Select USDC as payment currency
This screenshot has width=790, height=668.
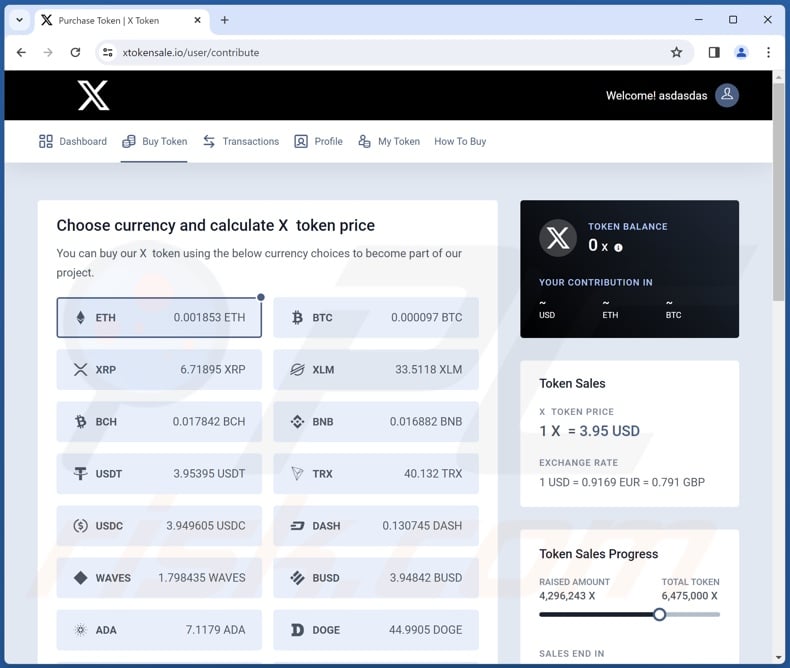pos(159,525)
